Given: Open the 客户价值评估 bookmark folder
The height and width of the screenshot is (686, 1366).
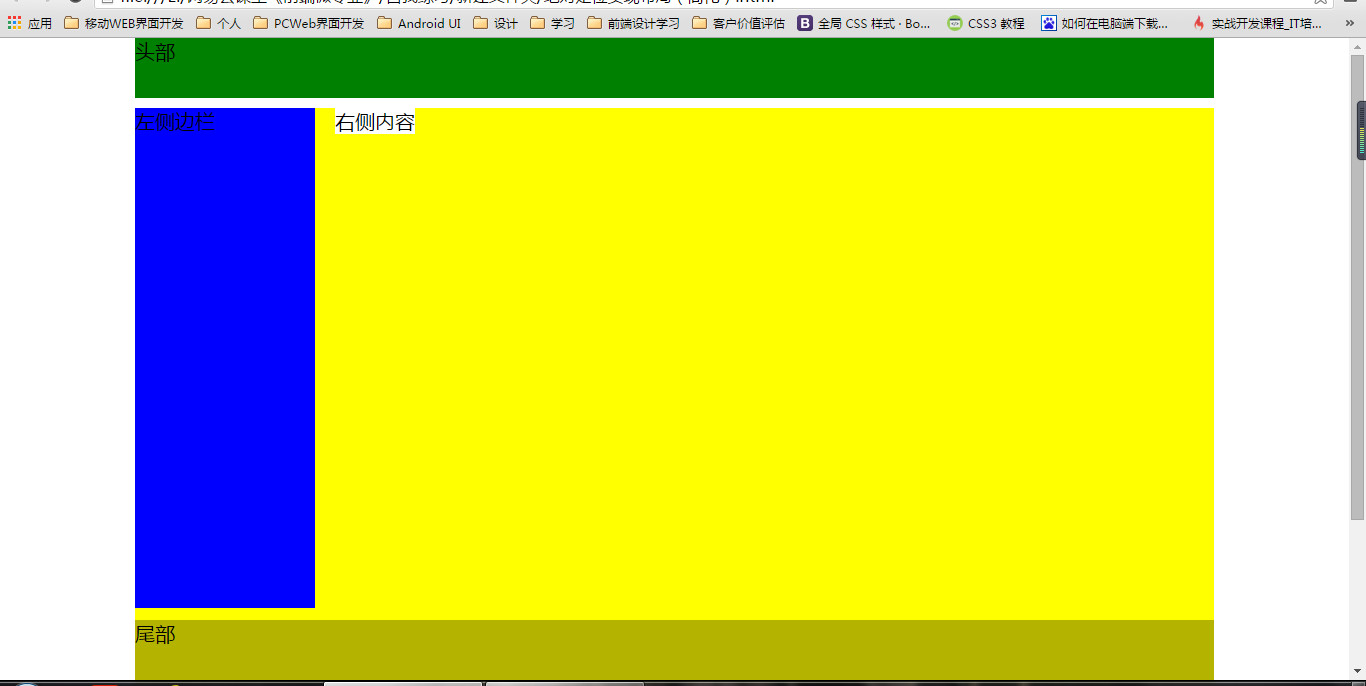Looking at the screenshot, I should coord(739,23).
